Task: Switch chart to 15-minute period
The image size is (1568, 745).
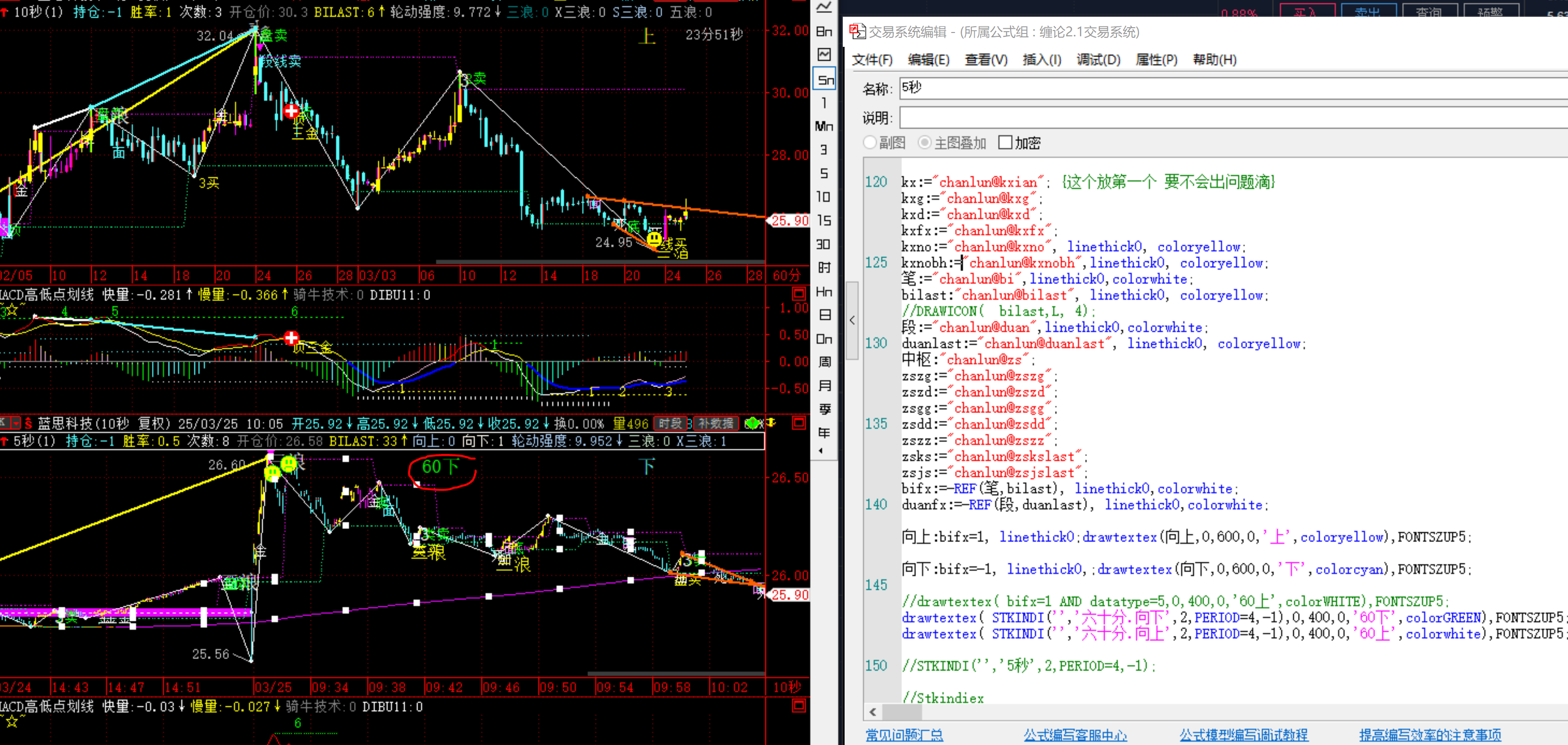Action: click(x=824, y=220)
